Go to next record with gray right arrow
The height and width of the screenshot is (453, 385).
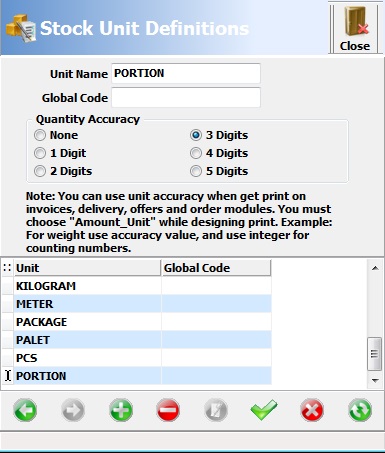click(73, 410)
